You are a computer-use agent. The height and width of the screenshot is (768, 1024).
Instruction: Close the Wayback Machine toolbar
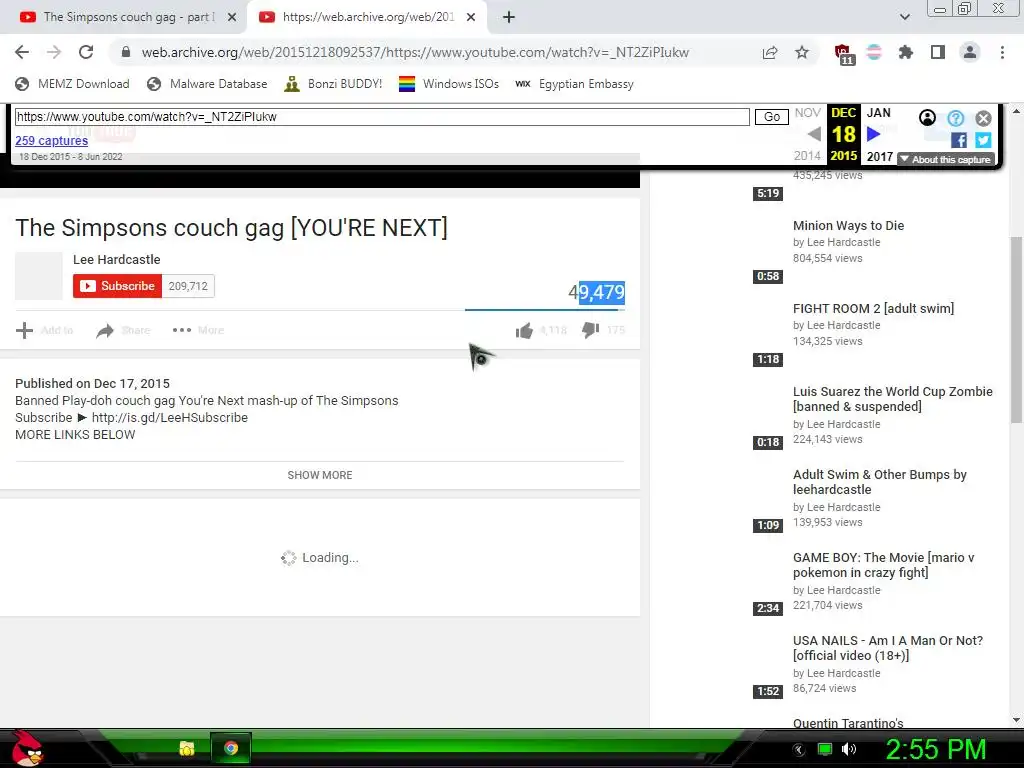click(x=984, y=118)
